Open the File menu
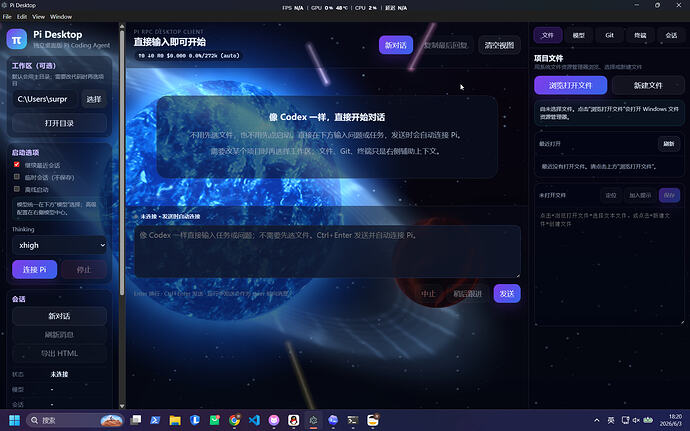The width and height of the screenshot is (690, 431). tap(7, 17)
